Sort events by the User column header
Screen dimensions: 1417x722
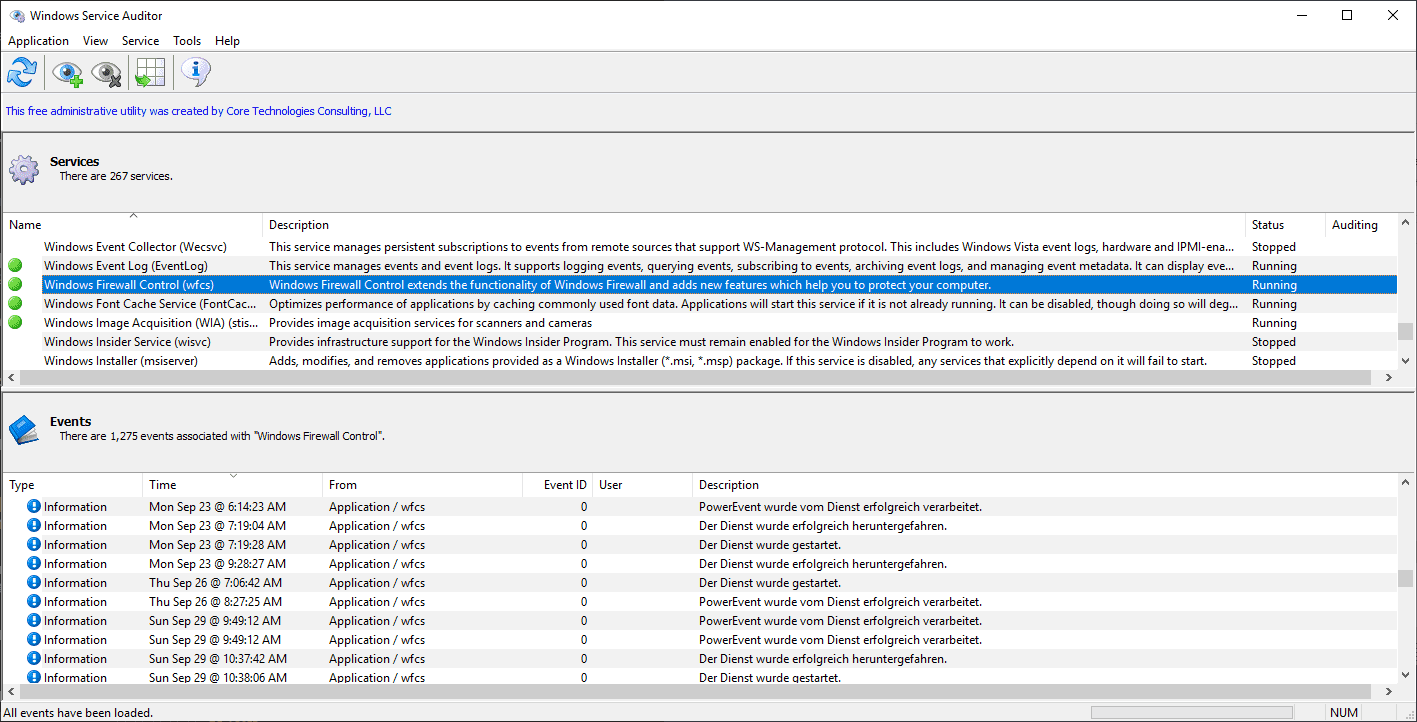tap(642, 485)
